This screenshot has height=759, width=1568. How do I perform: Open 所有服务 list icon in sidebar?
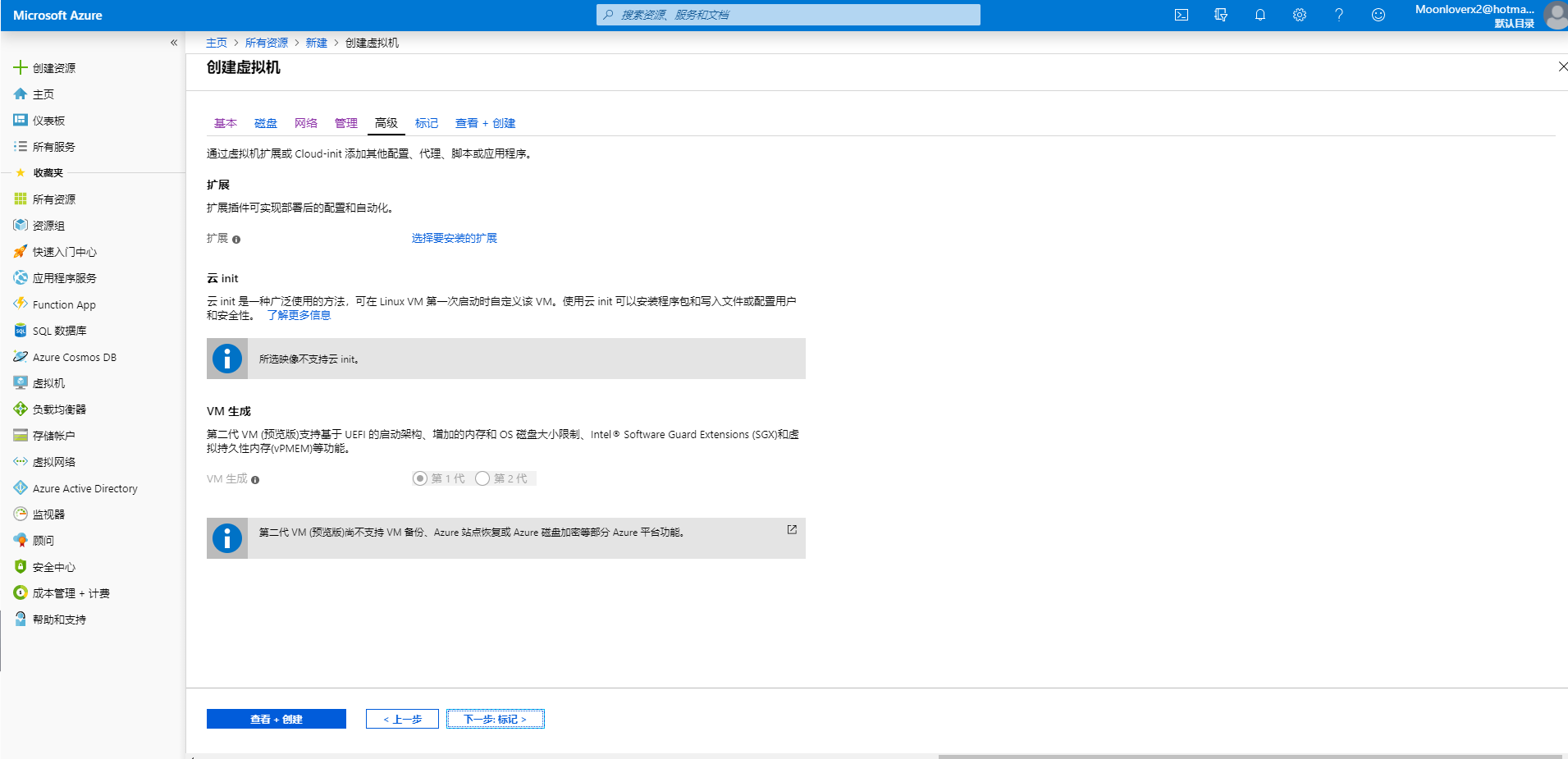point(21,146)
